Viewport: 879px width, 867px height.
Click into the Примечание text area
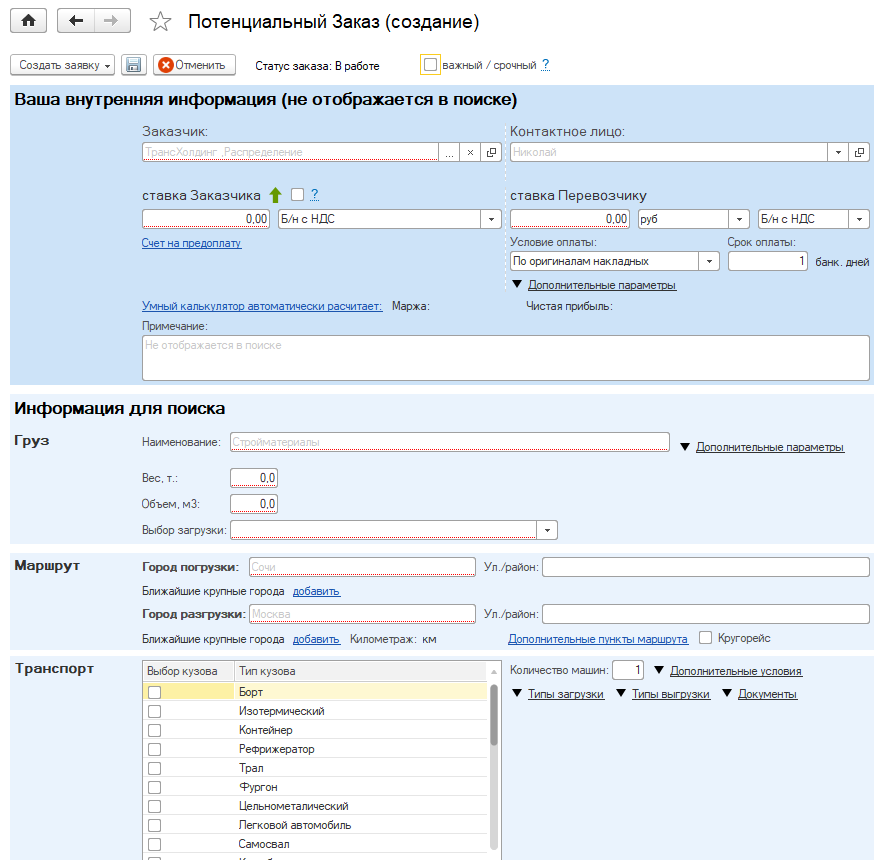coord(506,358)
